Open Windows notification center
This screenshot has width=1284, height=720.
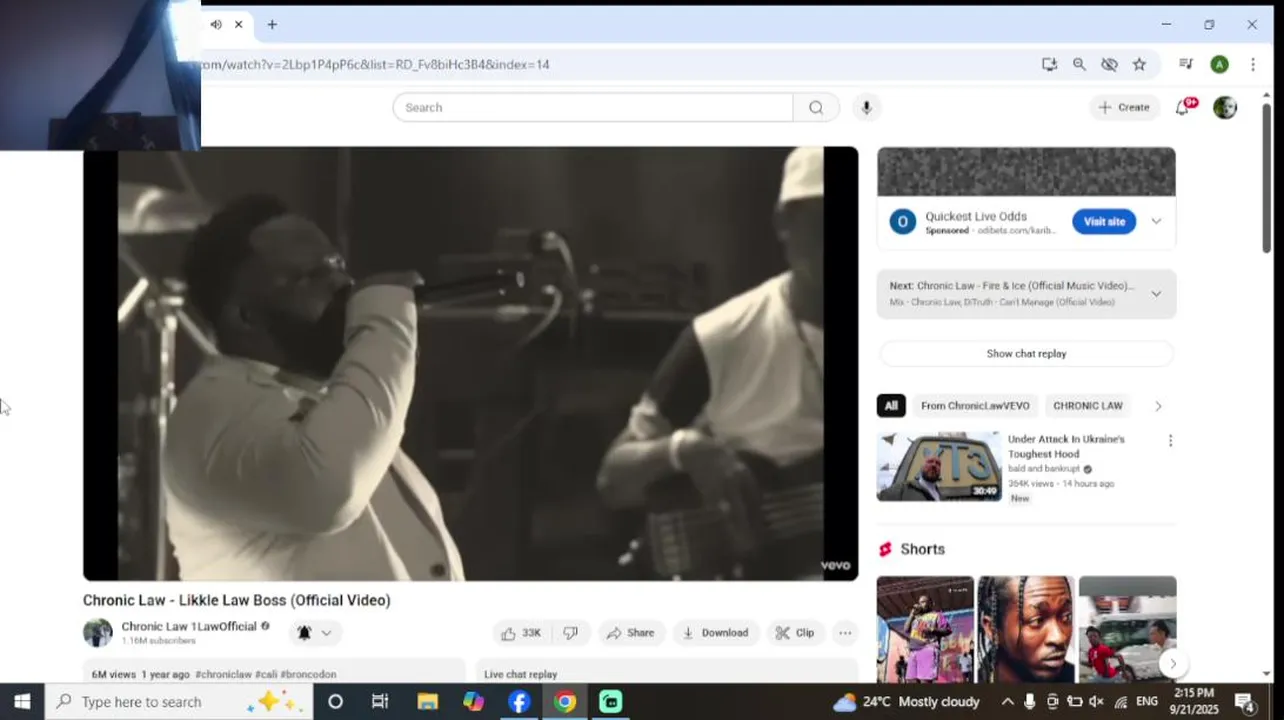point(1246,701)
